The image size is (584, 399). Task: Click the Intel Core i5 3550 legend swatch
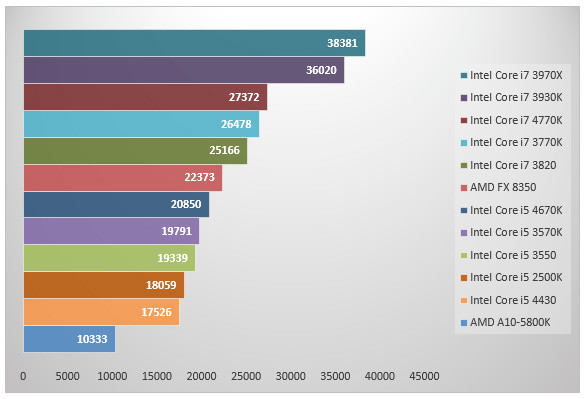pyautogui.click(x=464, y=256)
